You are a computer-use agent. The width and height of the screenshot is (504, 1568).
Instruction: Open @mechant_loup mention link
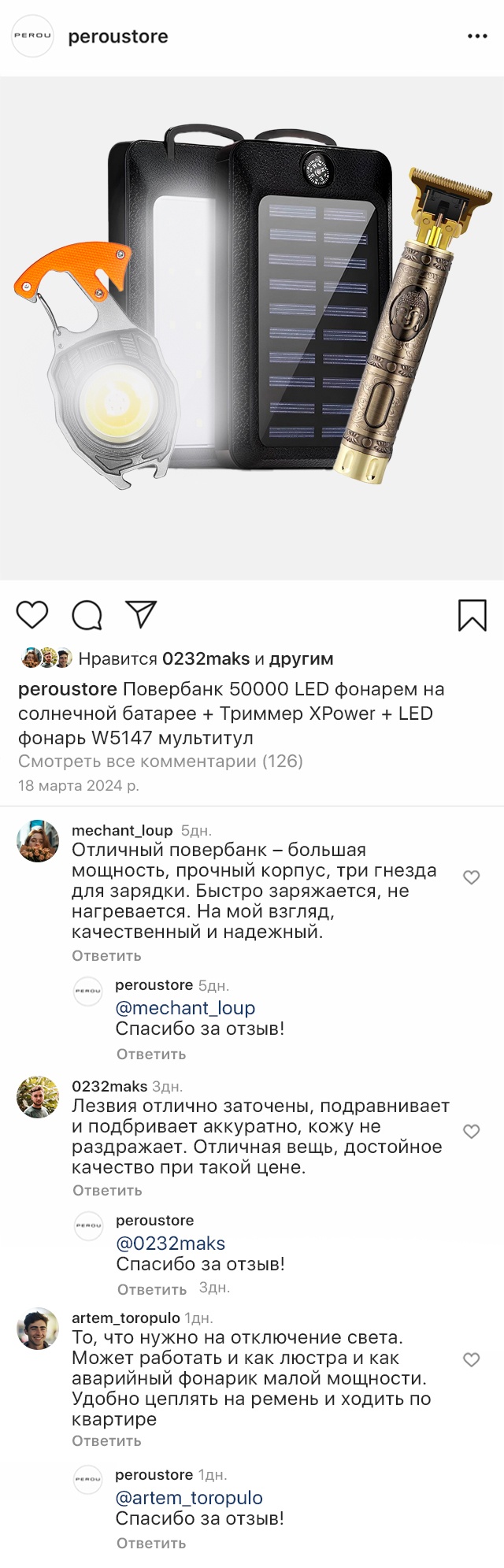pyautogui.click(x=185, y=1008)
